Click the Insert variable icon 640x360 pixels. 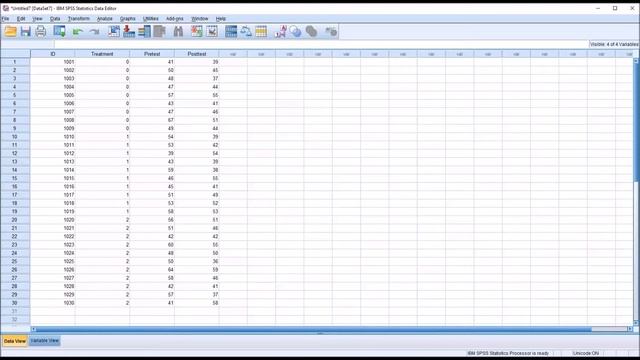[x=212, y=31]
